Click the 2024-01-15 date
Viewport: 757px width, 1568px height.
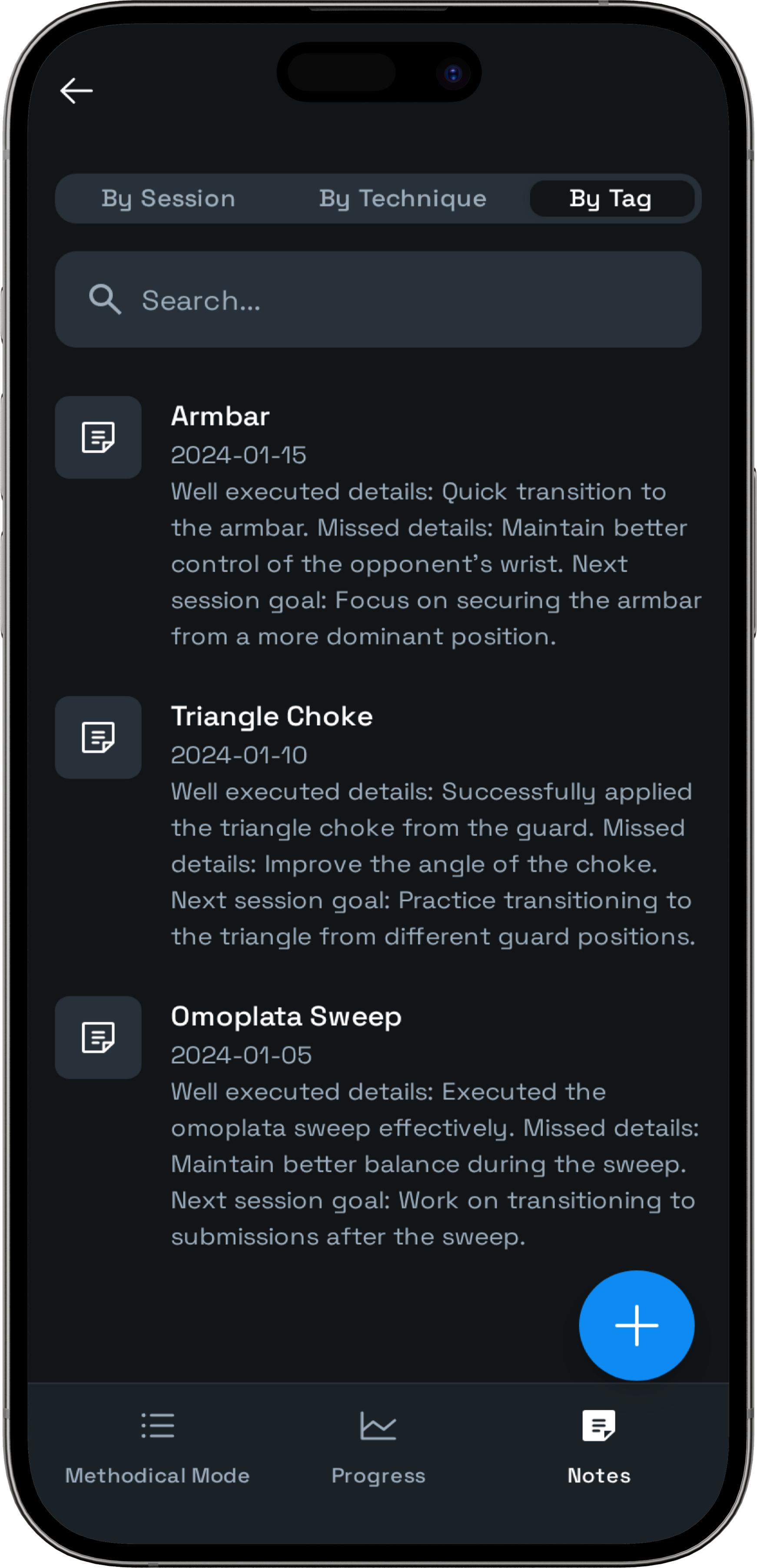239,455
